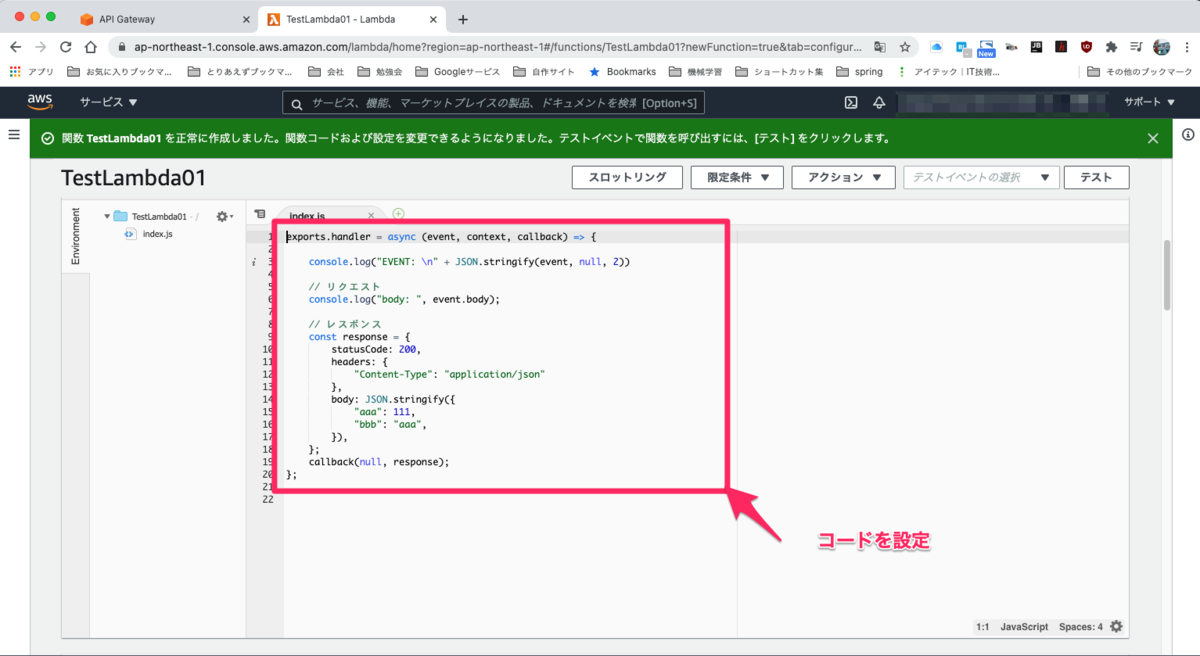
Task: Open テストイベントの選択 dropdown
Action: tap(981, 177)
